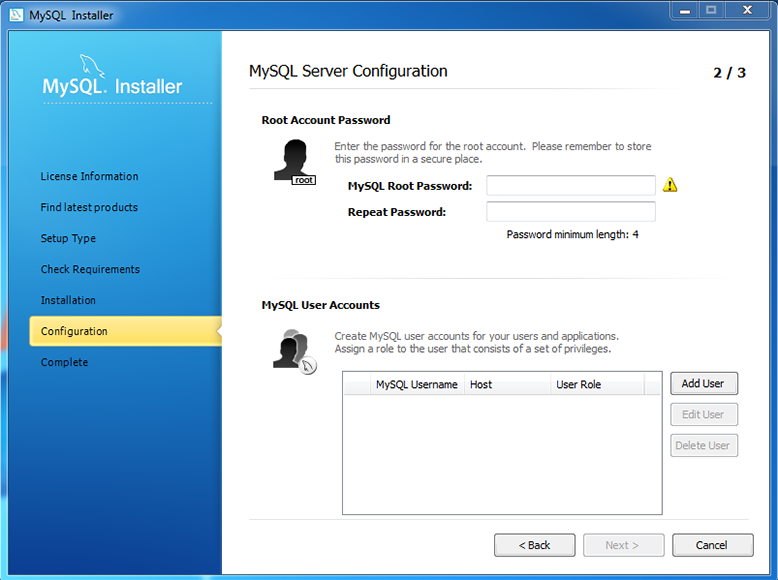
Task: Select the highlighted Configuration step
Action: 125,331
